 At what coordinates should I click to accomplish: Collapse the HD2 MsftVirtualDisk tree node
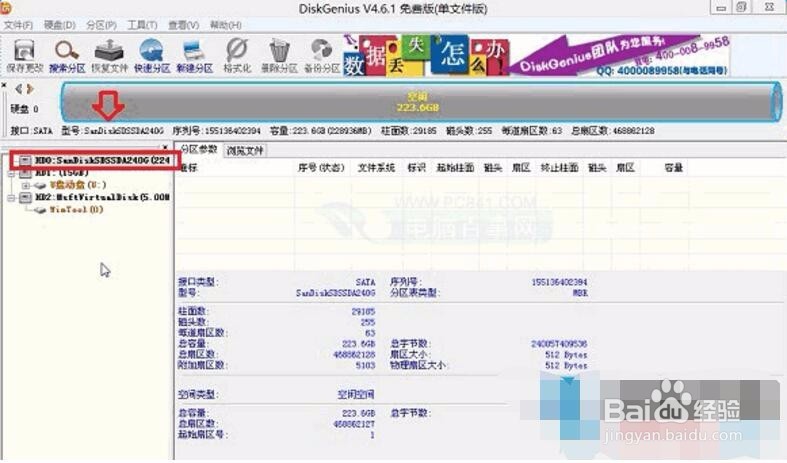tap(11, 198)
